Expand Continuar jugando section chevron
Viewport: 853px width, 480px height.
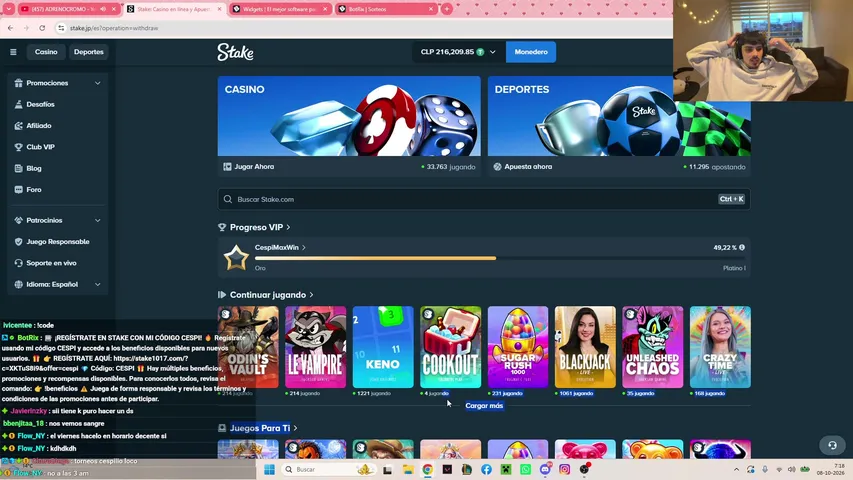311,295
